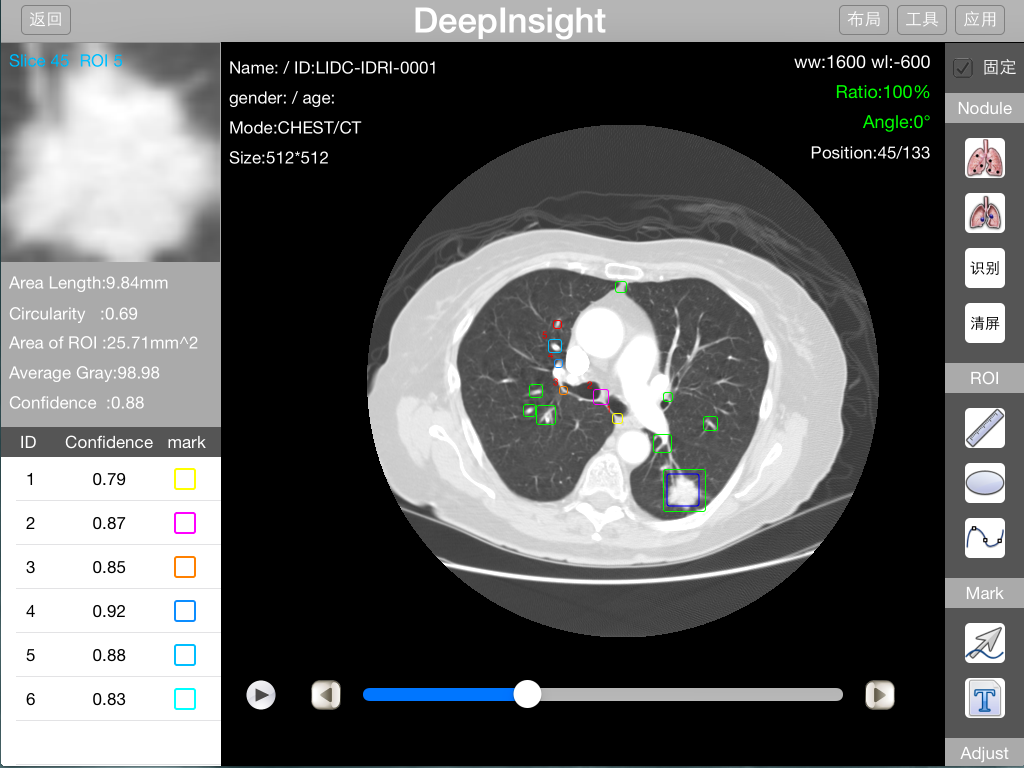Screen dimensions: 1024x768
Task: Select the ellipse ROI tool
Action: coord(984,483)
